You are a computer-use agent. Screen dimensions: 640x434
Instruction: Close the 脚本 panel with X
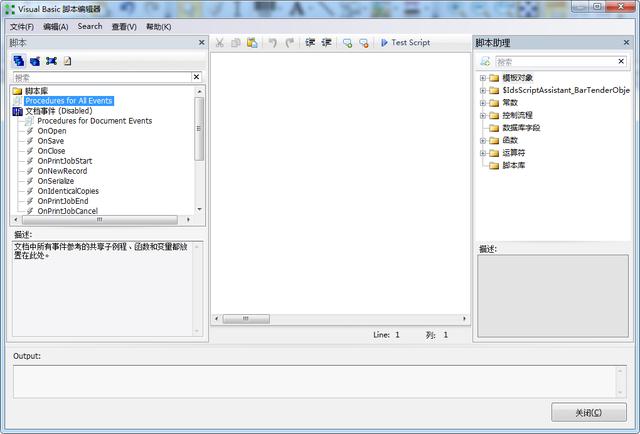201,43
